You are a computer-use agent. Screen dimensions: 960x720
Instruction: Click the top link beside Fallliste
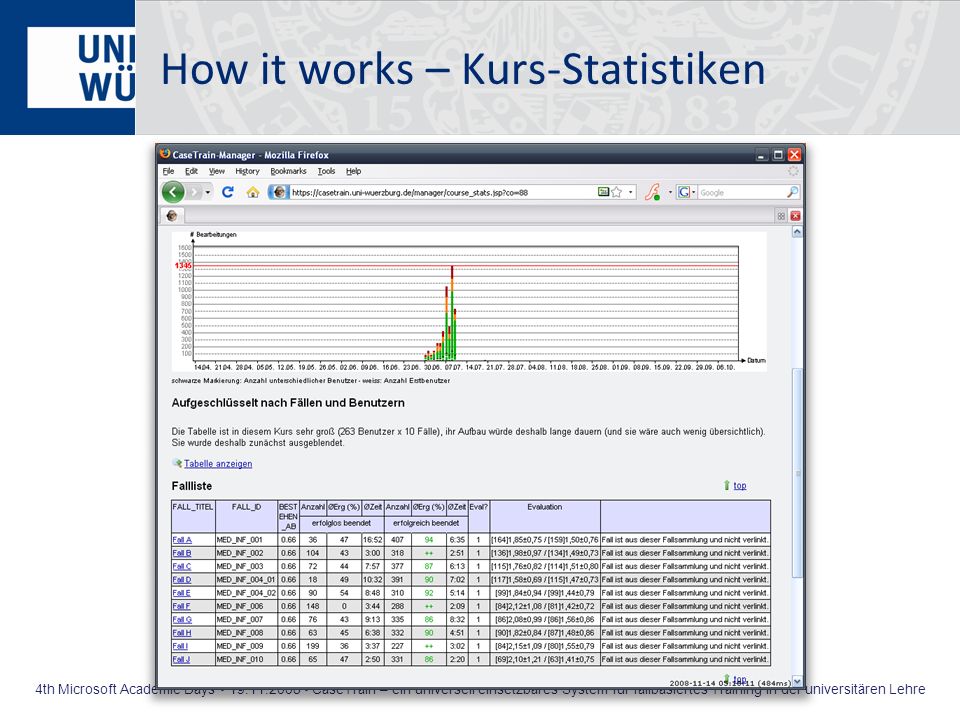740,486
